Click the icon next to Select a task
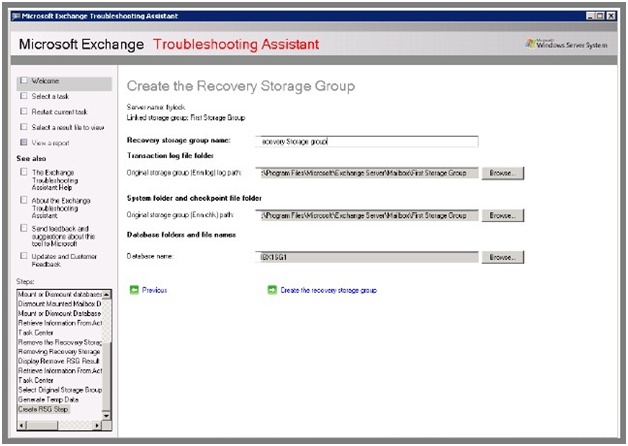 tap(24, 96)
